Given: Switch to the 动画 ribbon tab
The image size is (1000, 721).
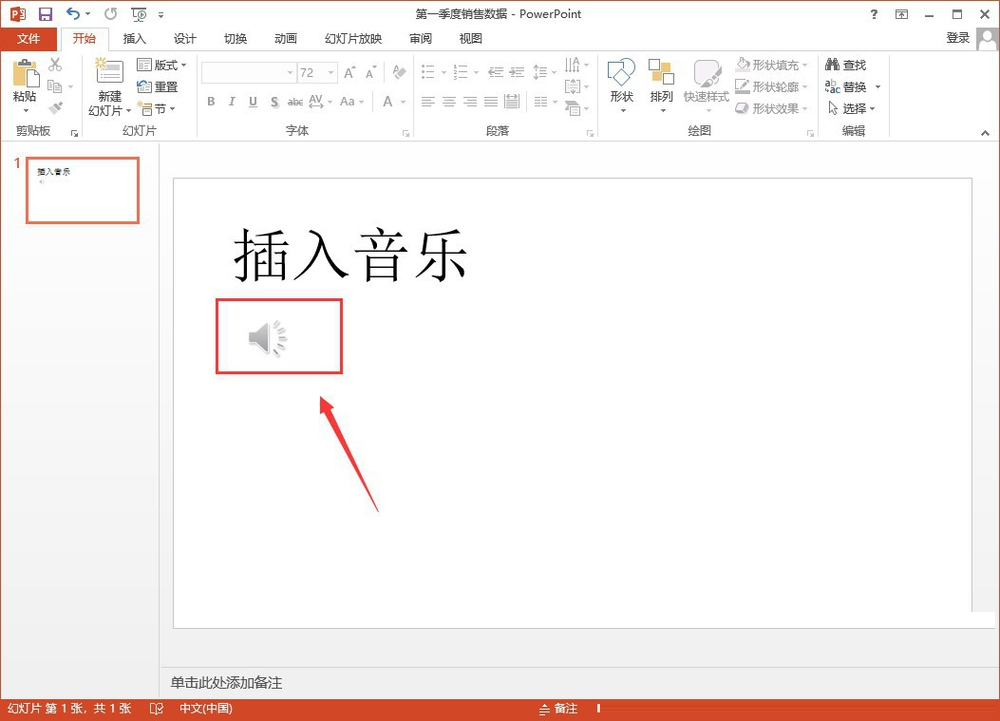Looking at the screenshot, I should coord(285,39).
